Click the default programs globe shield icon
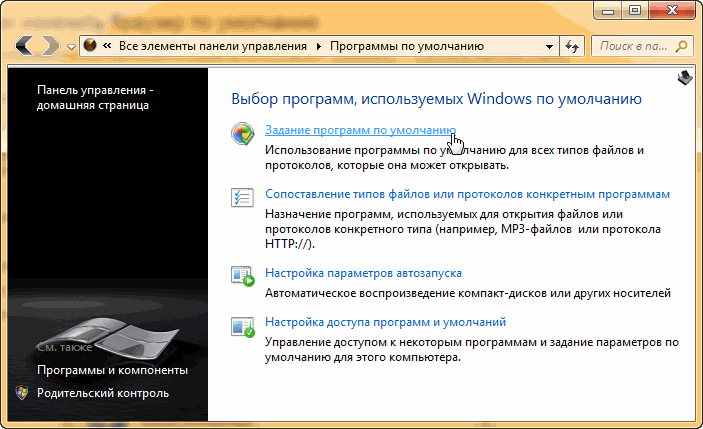The image size is (703, 429). tap(243, 134)
